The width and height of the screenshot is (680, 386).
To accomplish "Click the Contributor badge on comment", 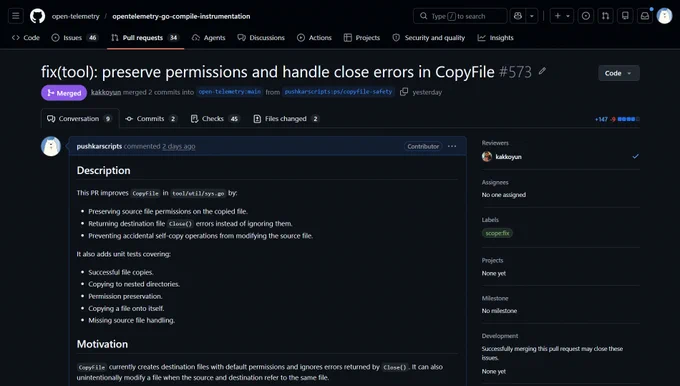I will (x=423, y=146).
